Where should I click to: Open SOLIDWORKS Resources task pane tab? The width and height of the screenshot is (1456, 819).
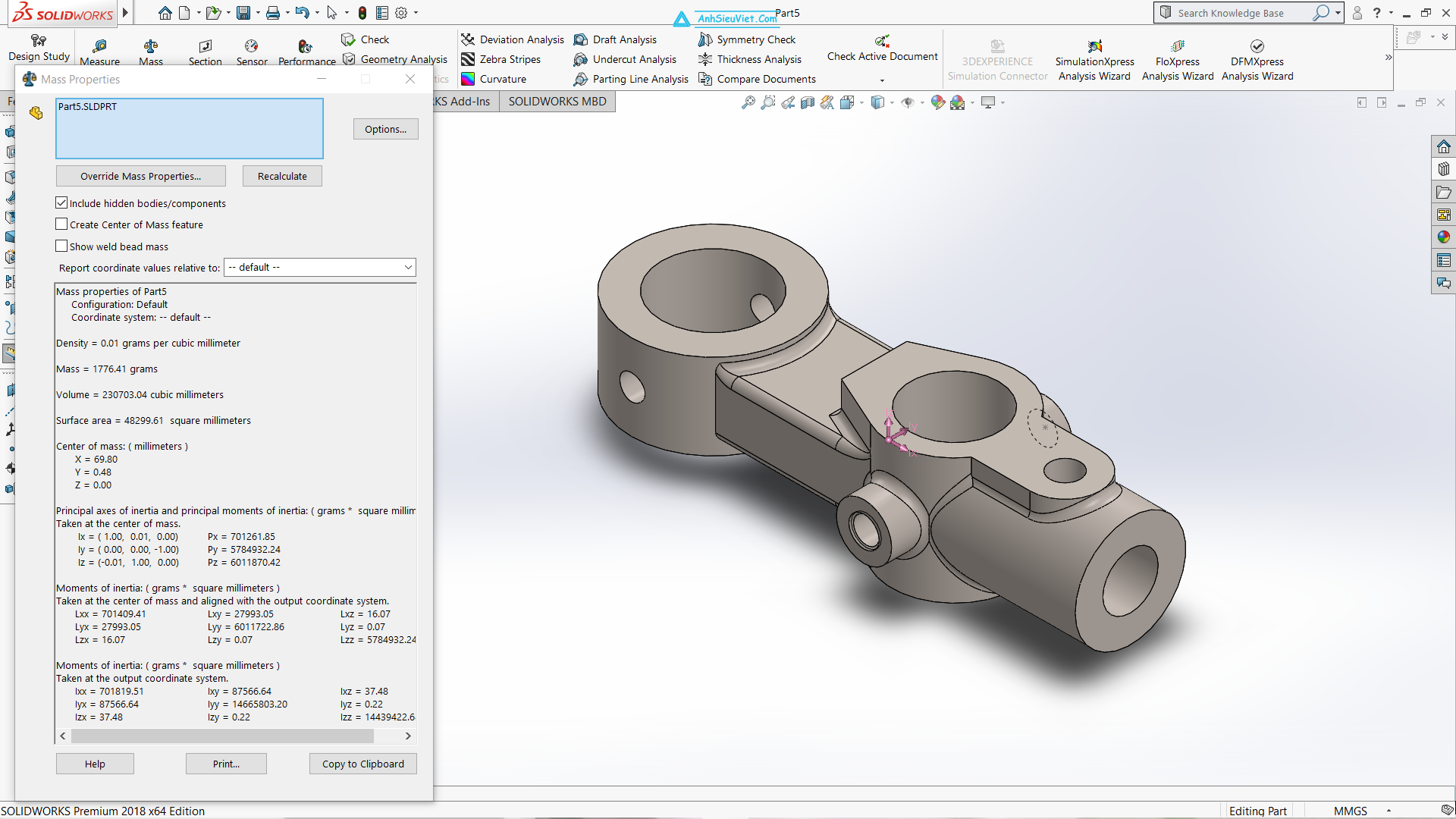tap(1443, 146)
